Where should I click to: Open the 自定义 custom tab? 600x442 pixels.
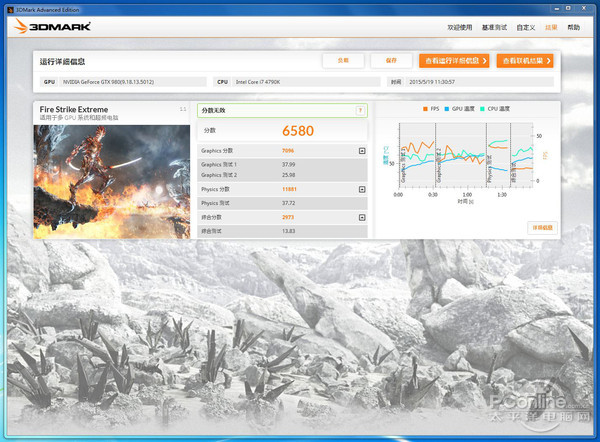click(x=526, y=27)
